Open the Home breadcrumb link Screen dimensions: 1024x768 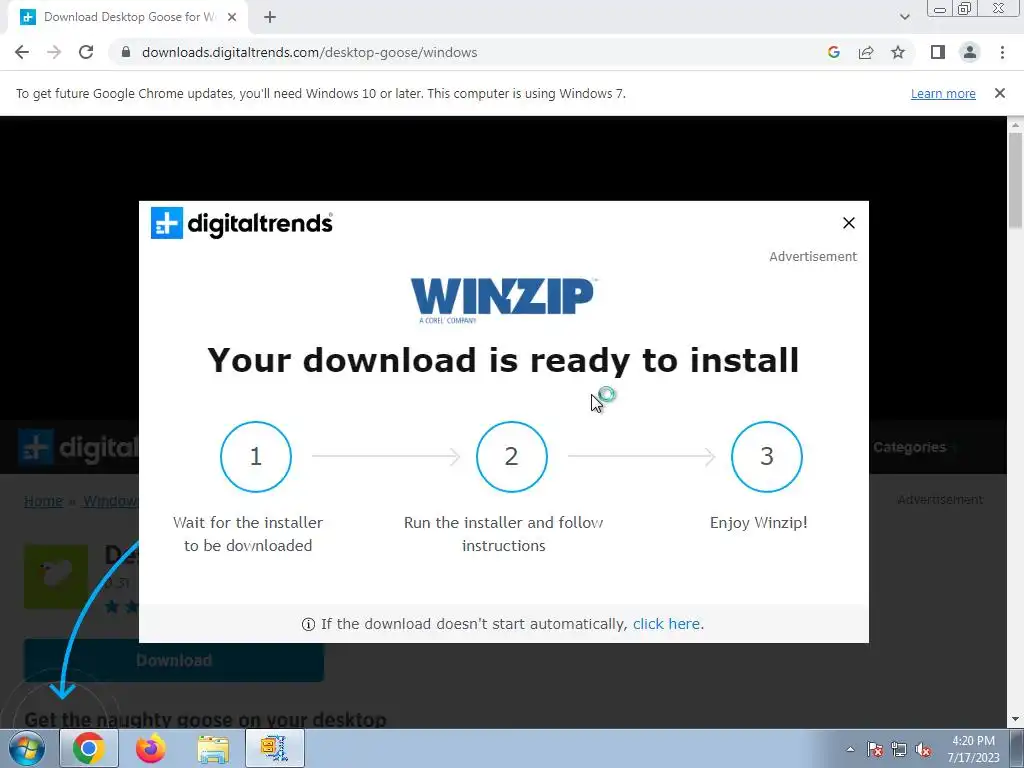tap(43, 501)
